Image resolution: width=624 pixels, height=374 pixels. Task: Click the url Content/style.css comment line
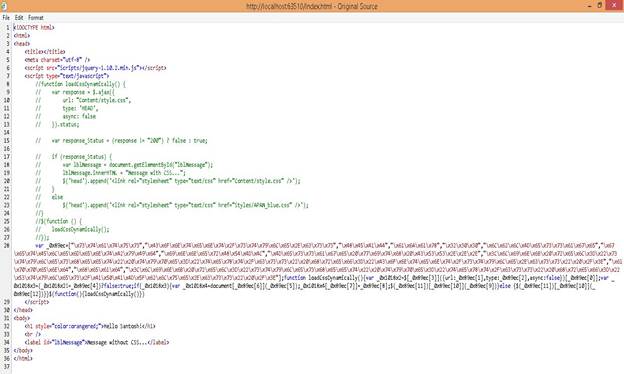click(83, 100)
